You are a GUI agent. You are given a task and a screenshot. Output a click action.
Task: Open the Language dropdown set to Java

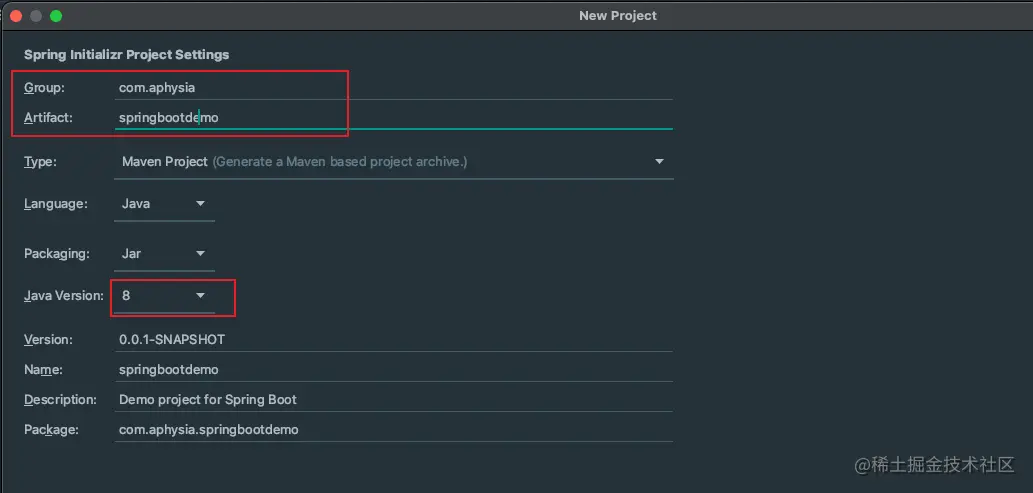click(164, 204)
